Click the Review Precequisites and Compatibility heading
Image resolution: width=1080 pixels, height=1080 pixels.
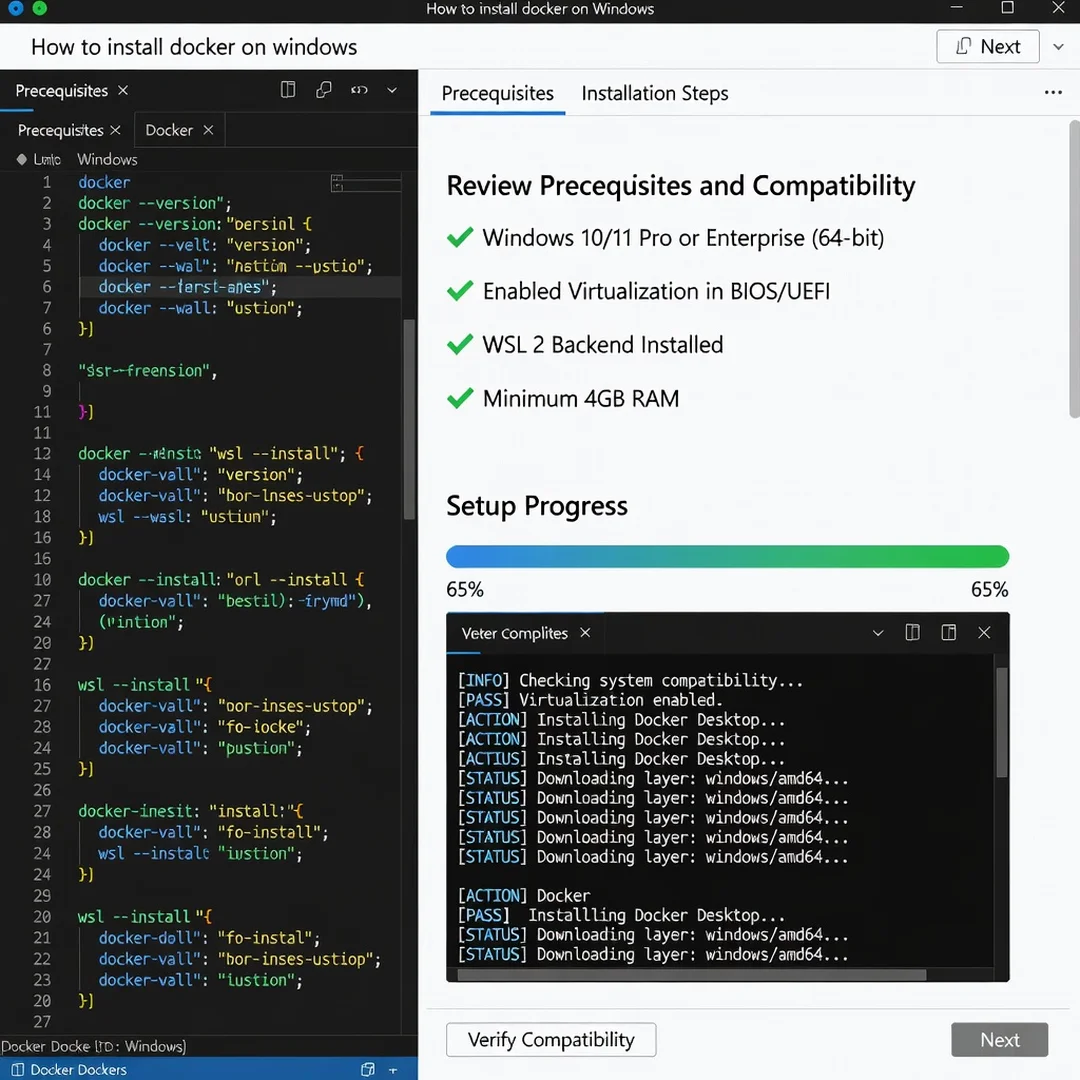coord(681,186)
